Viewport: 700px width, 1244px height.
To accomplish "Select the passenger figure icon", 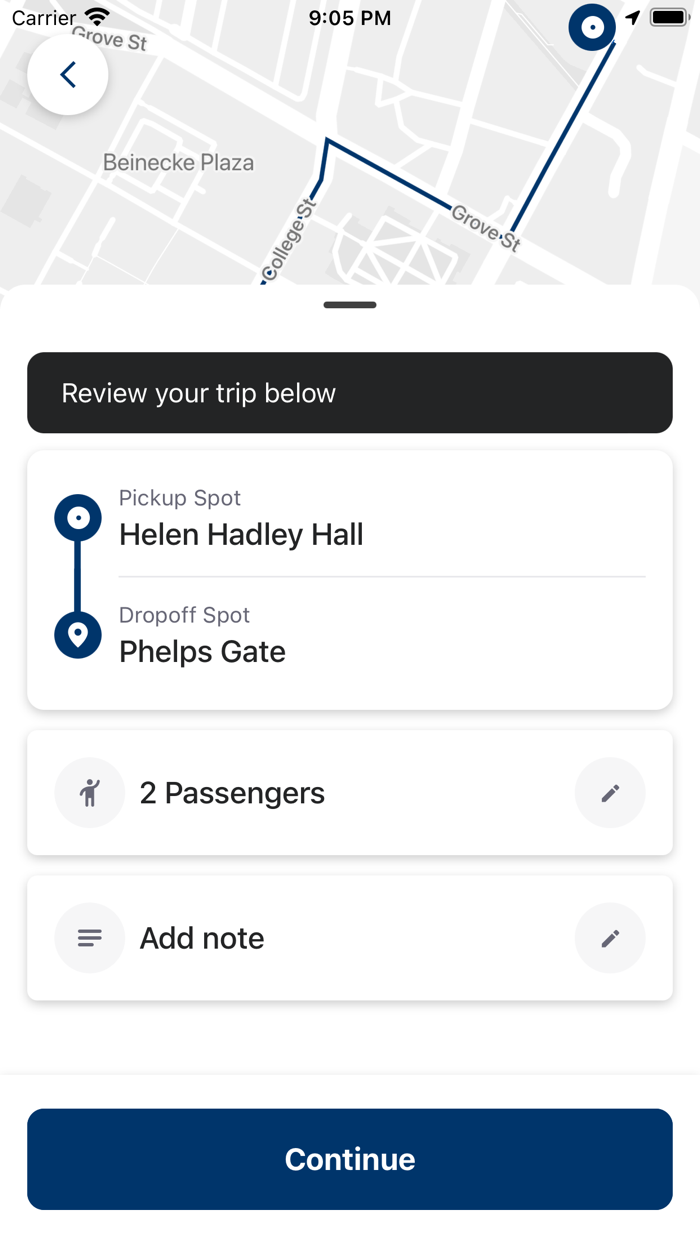I will (89, 792).
